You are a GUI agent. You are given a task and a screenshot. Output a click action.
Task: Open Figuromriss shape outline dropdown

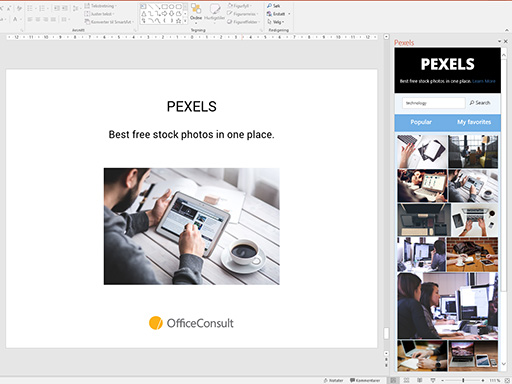(x=243, y=14)
